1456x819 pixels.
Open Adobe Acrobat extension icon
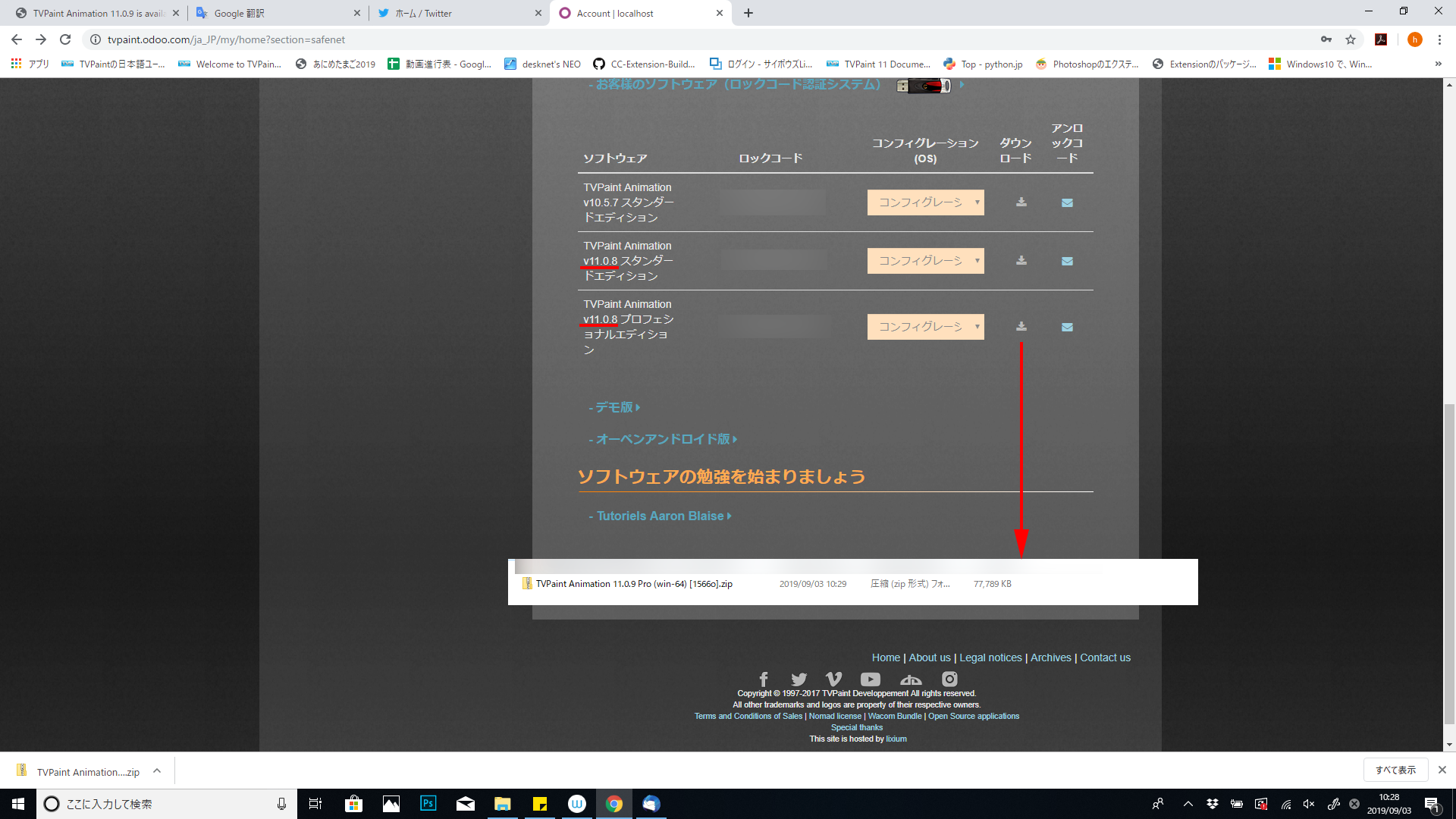point(1381,39)
